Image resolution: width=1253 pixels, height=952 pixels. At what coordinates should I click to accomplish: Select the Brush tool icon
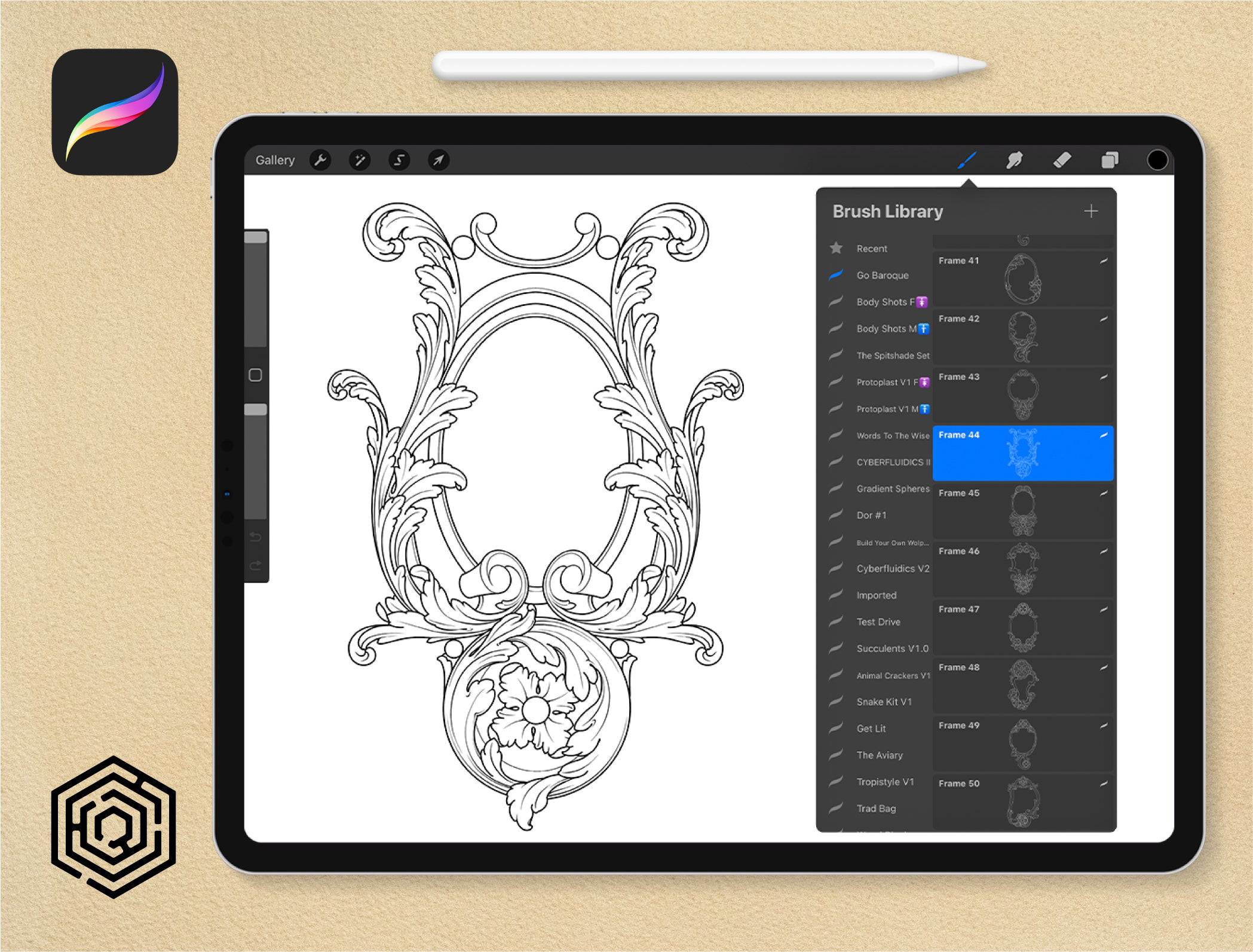pos(966,160)
